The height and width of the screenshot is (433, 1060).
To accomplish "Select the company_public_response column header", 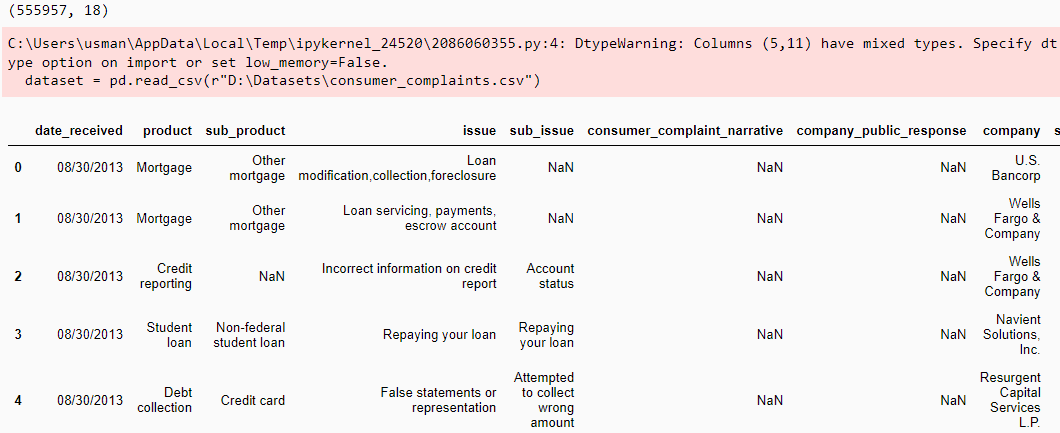I will (x=881, y=131).
